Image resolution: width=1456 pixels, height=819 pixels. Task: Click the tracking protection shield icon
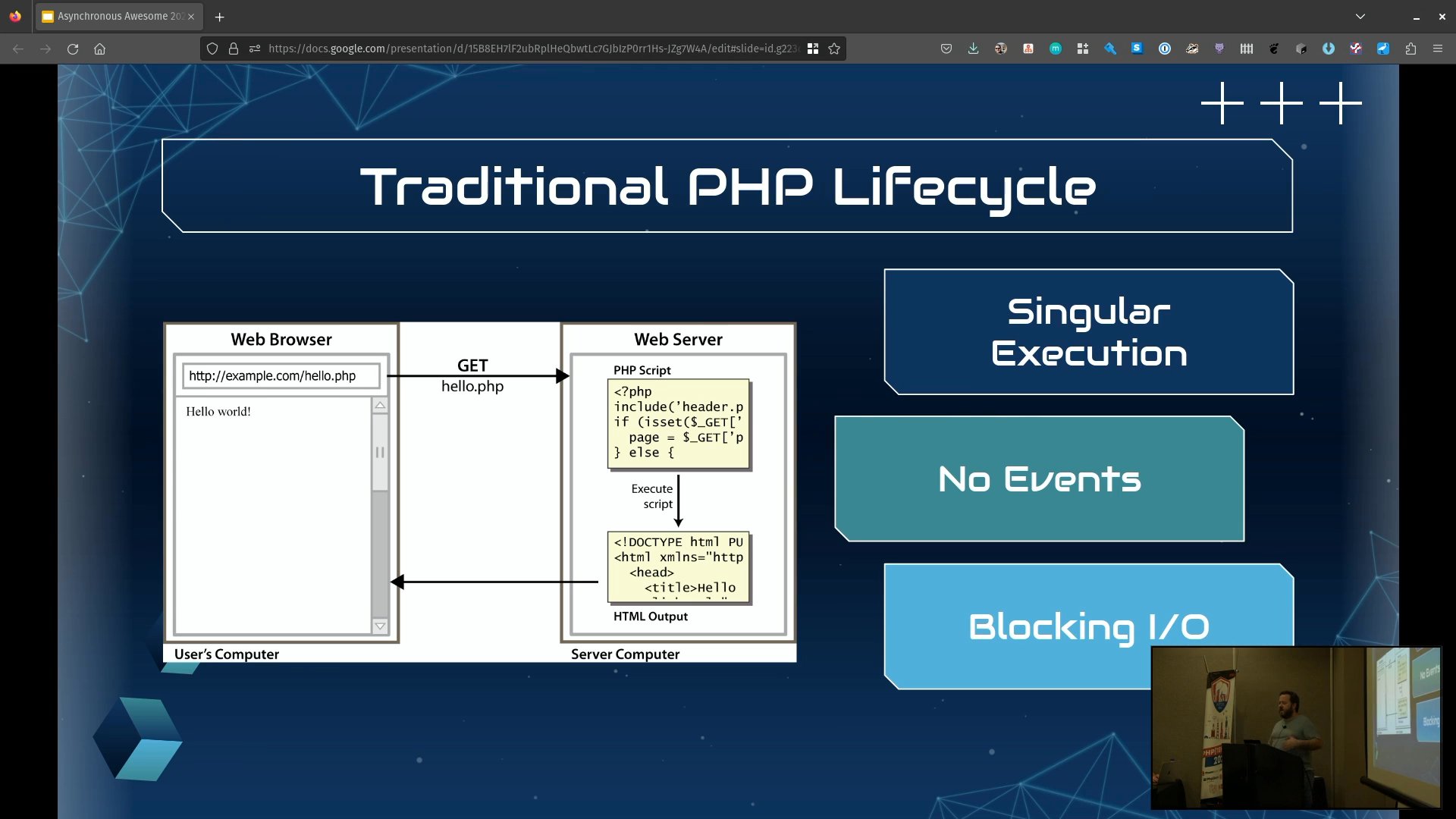click(x=212, y=49)
